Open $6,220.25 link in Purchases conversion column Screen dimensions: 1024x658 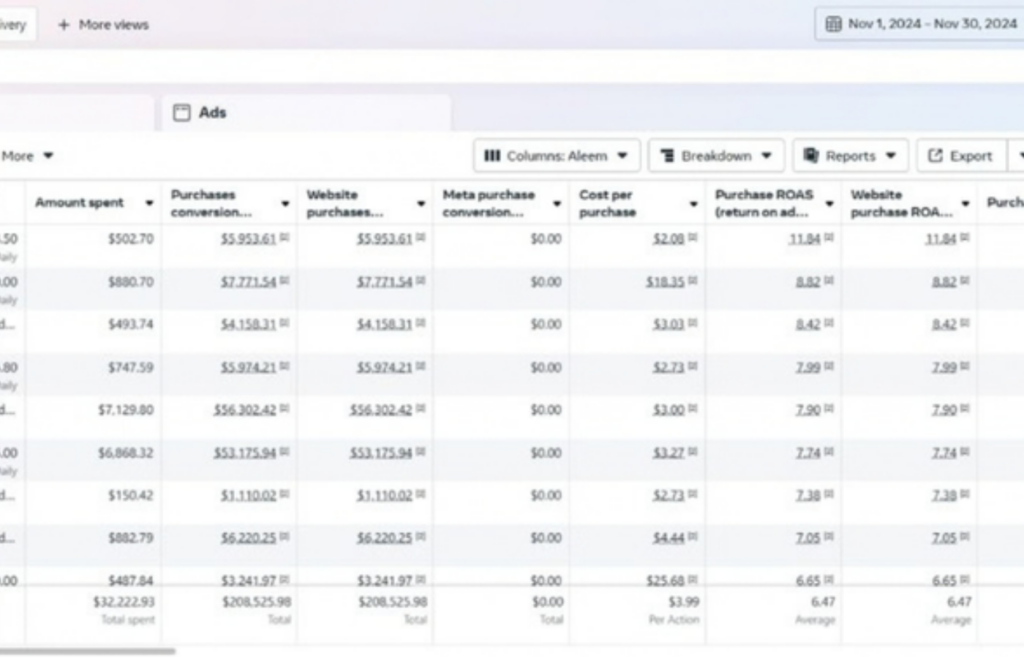[x=248, y=538]
